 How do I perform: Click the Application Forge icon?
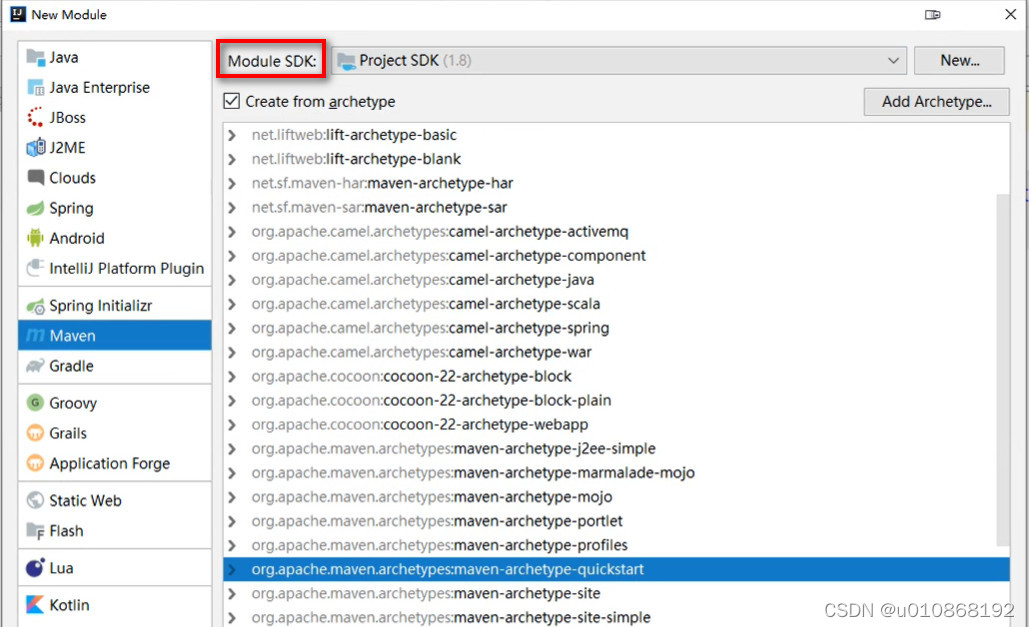35,463
